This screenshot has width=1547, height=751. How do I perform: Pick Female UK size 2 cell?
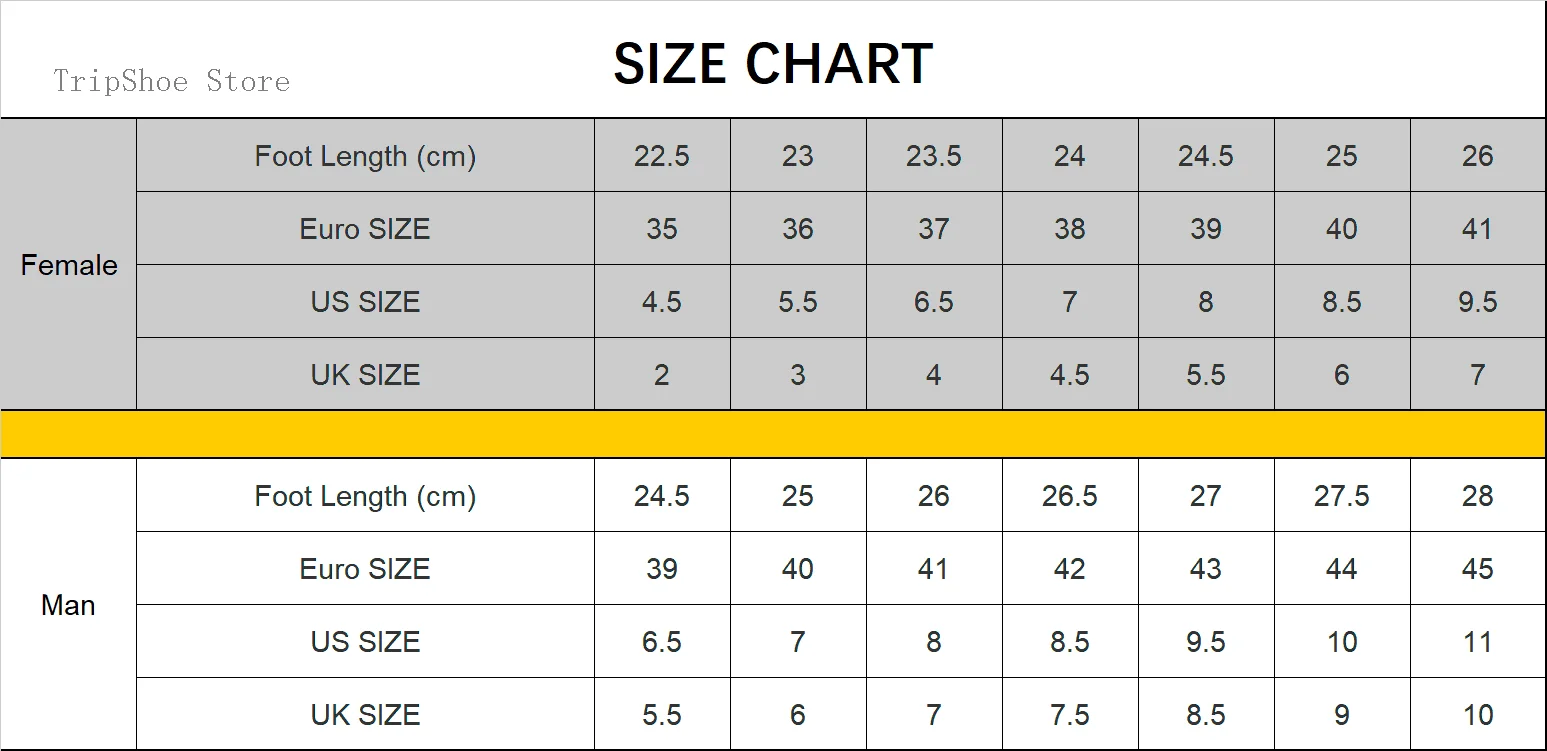click(662, 375)
